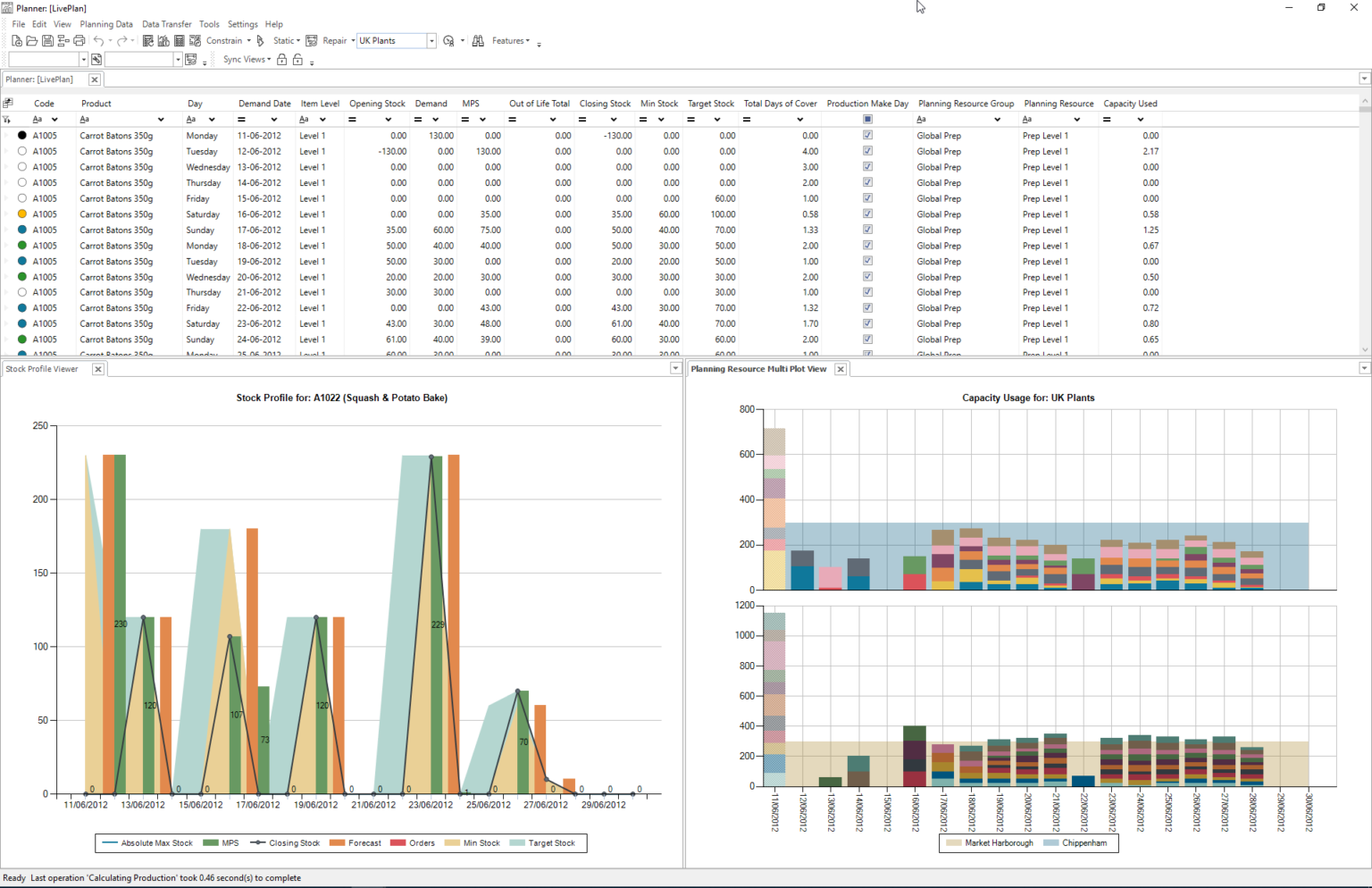Screen dimensions: 1372x888
Task: Click the Constrain toolbar button
Action: tap(223, 41)
